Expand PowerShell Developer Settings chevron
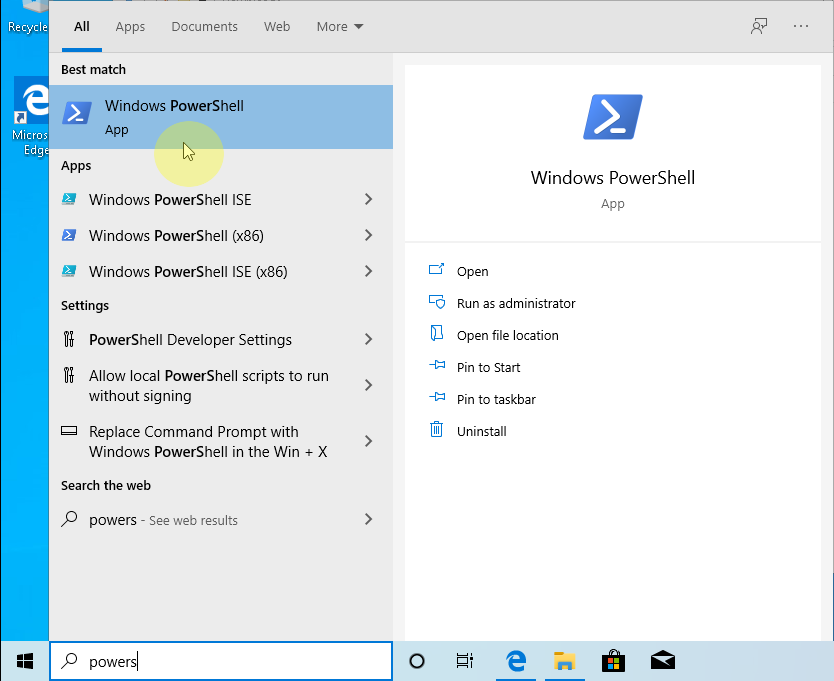The width and height of the screenshot is (834, 681). [369, 339]
